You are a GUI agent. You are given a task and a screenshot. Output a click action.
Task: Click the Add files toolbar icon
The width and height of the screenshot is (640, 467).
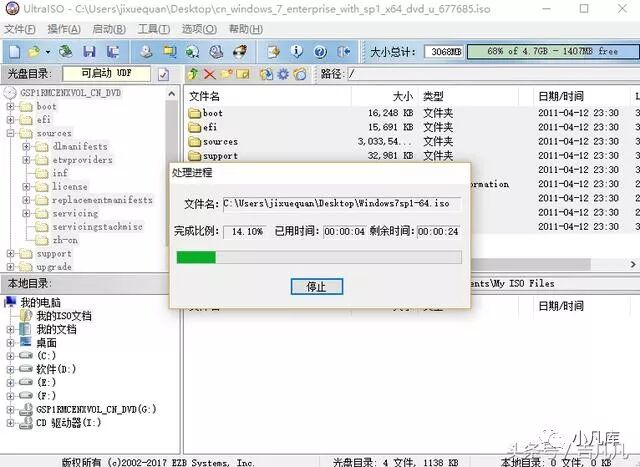[x=273, y=52]
